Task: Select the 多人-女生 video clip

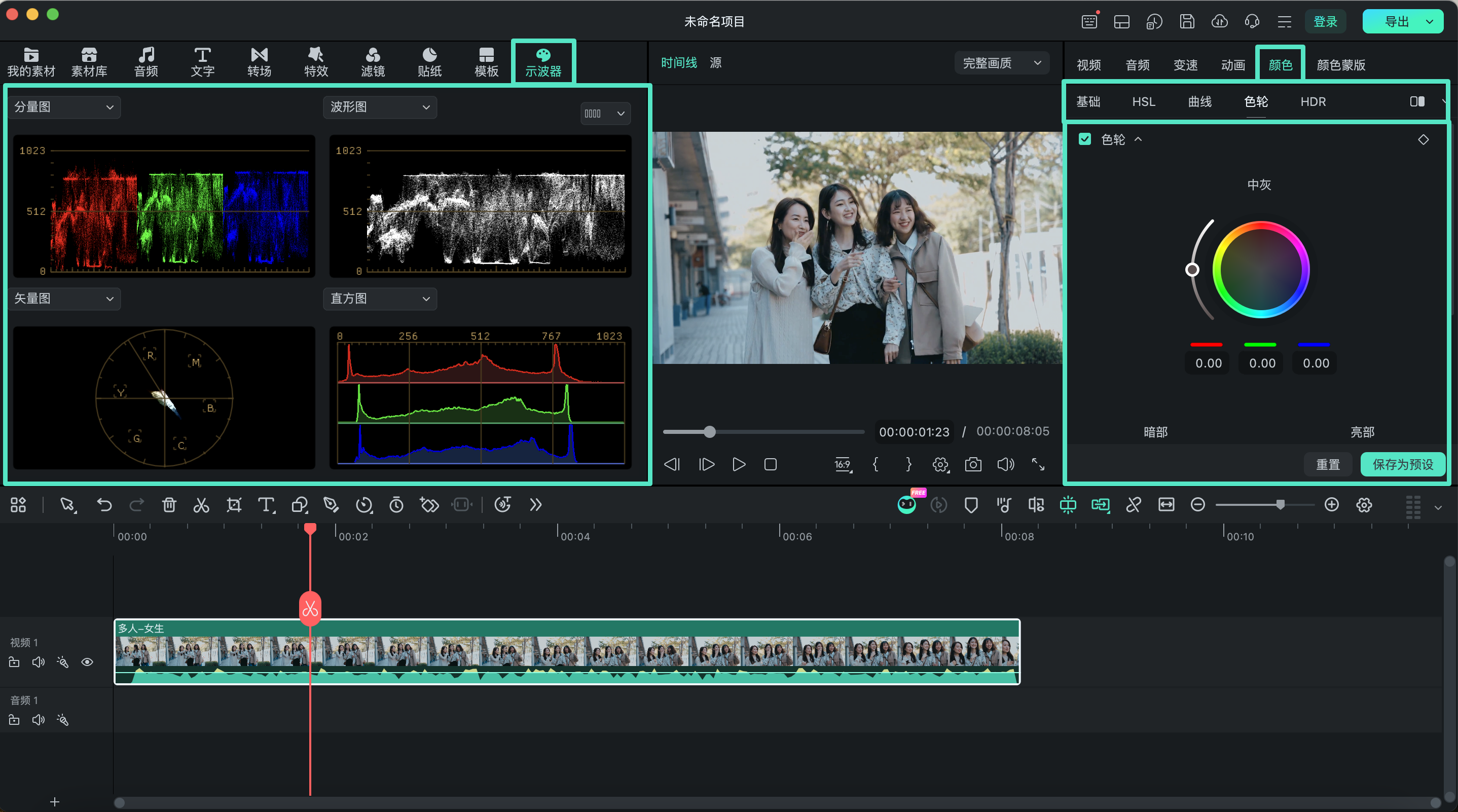Action: pos(567,652)
